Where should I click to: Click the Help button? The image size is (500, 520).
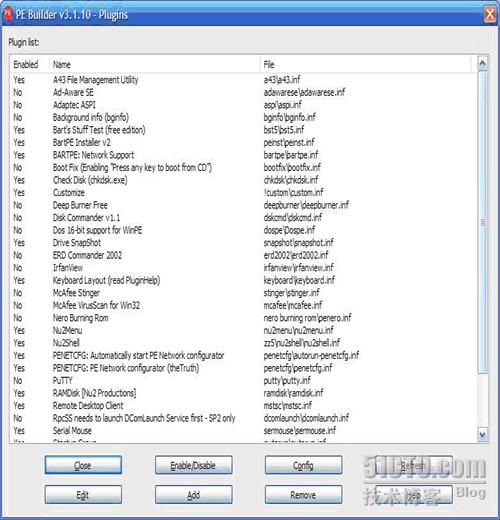click(x=414, y=495)
